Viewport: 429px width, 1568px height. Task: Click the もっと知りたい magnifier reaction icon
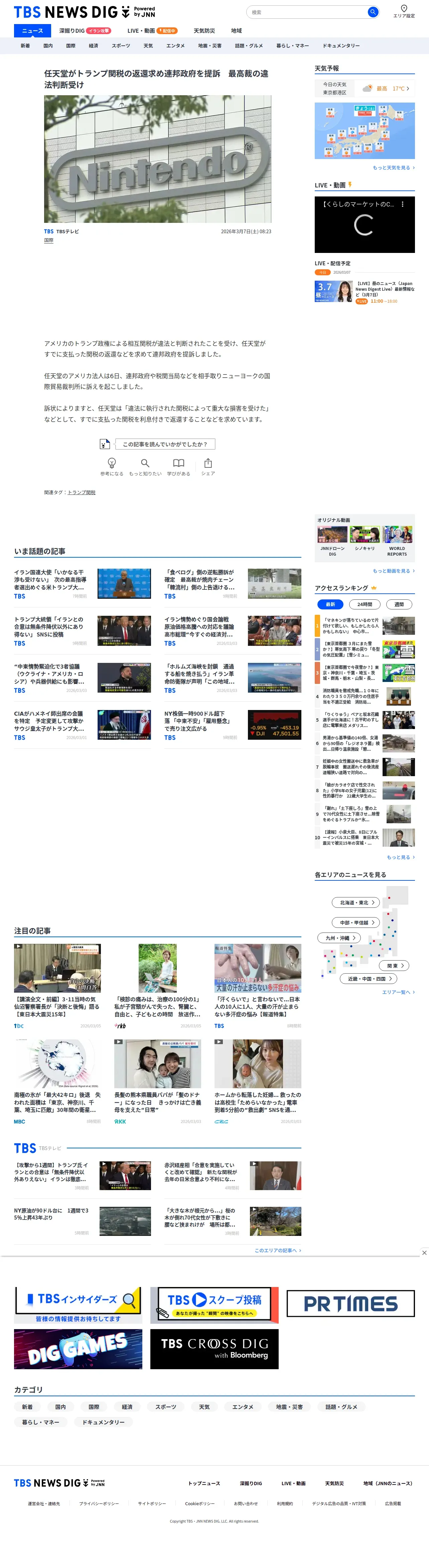[145, 463]
